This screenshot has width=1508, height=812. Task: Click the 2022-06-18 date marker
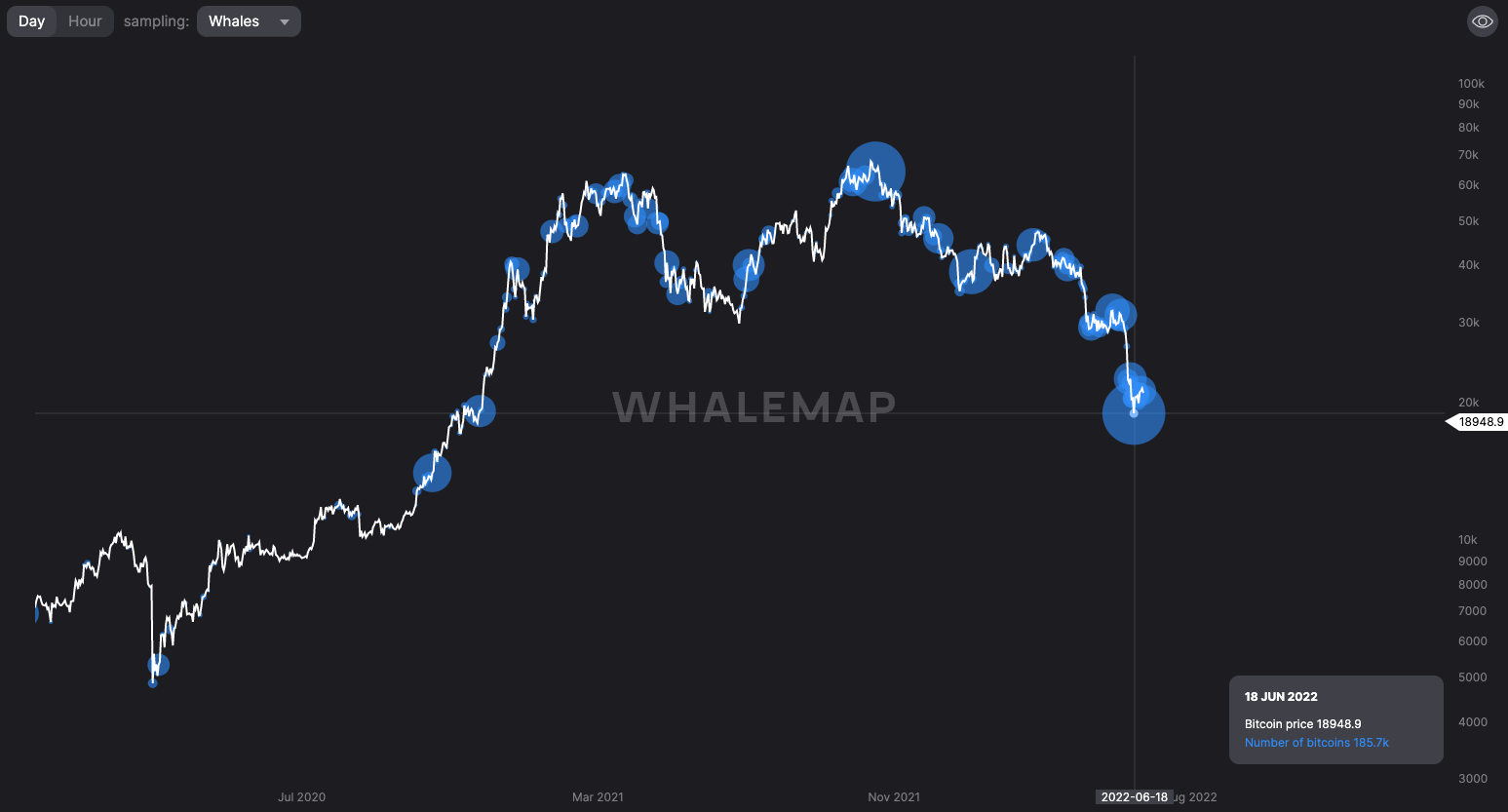tap(1134, 797)
